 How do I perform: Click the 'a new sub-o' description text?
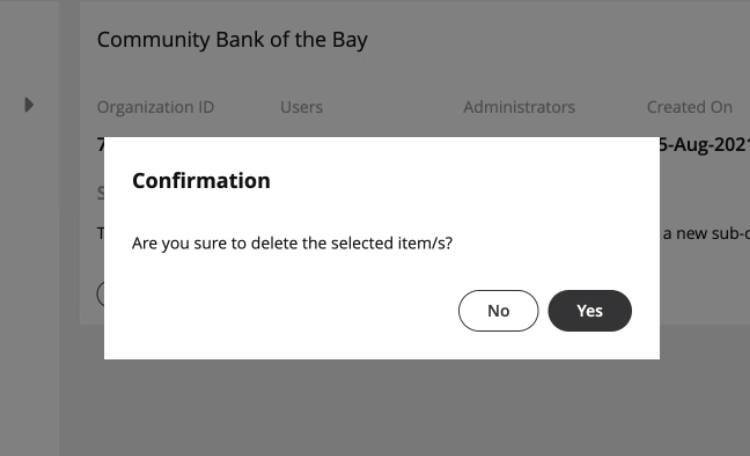[x=705, y=233]
